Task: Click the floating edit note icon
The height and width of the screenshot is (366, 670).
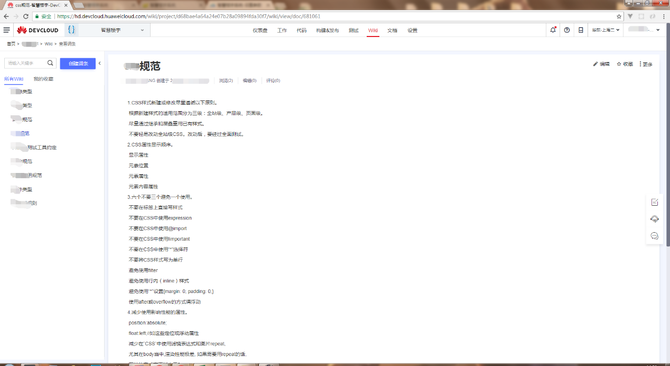Action: pos(654,202)
